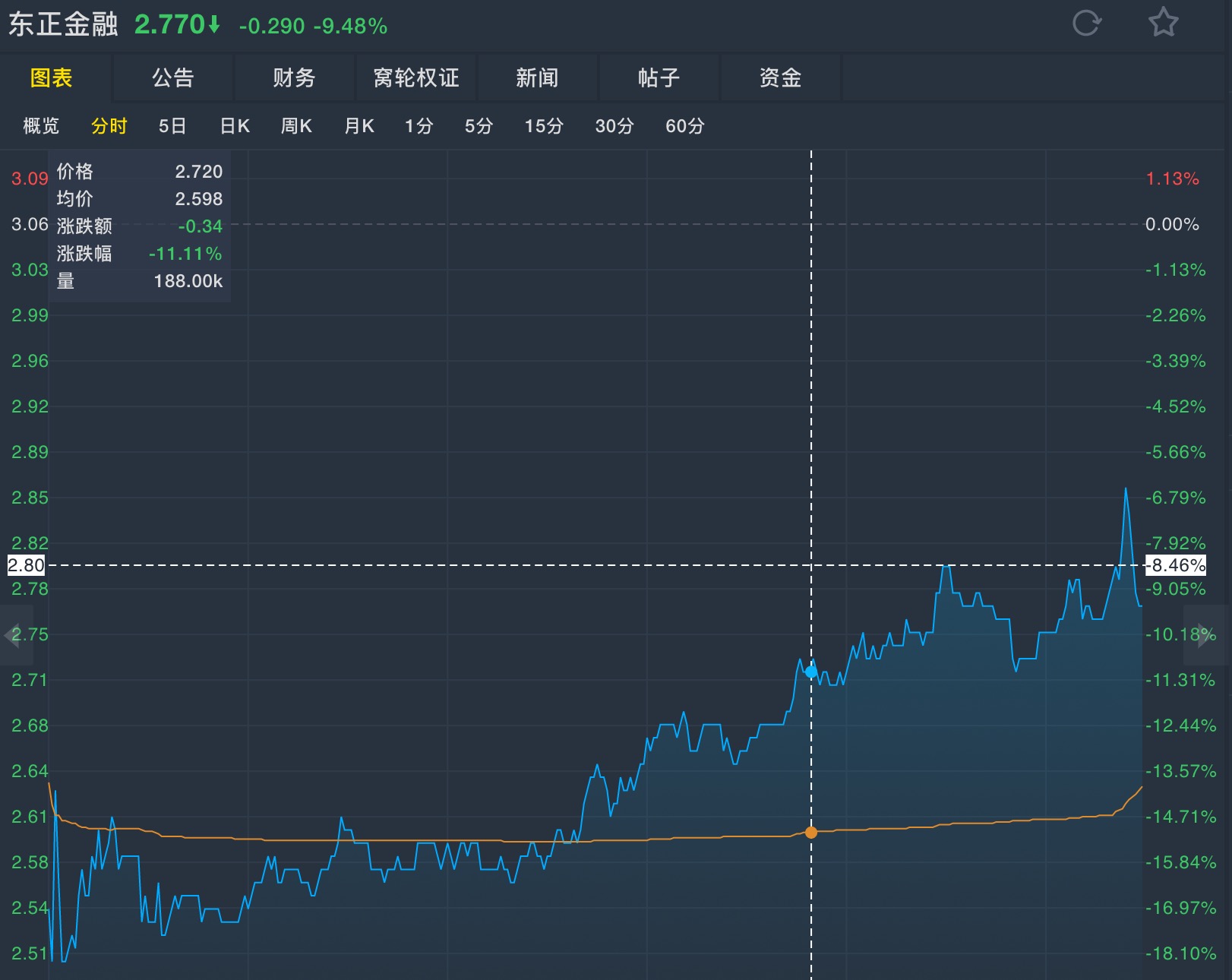
Task: Choose the 60分 interval chart
Action: coord(685,126)
